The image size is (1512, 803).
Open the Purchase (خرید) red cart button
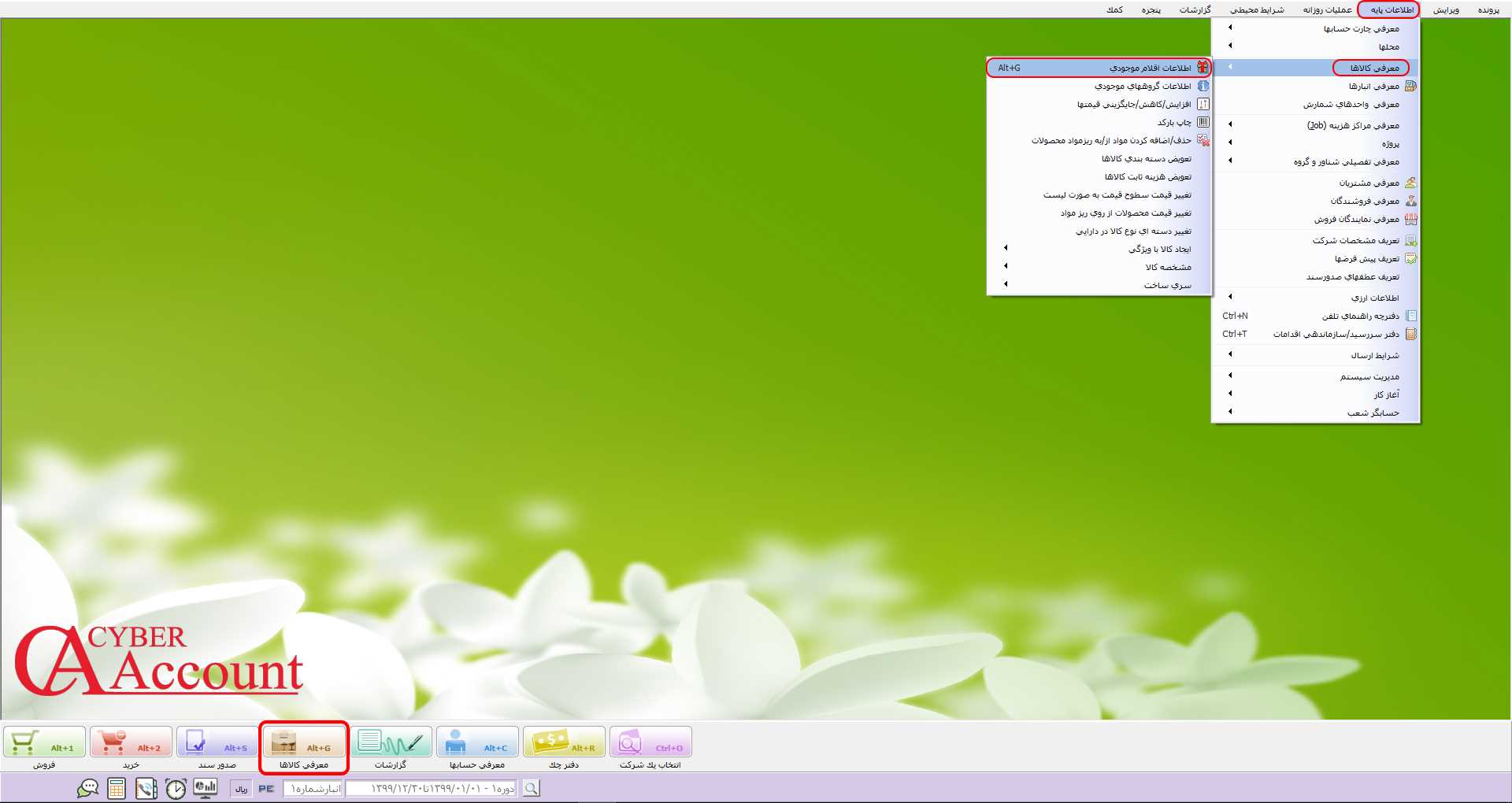[x=131, y=742]
